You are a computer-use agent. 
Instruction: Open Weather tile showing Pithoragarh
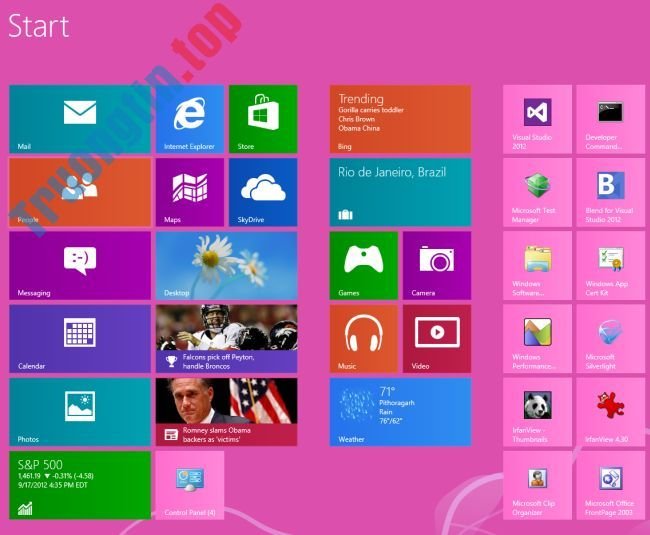400,411
